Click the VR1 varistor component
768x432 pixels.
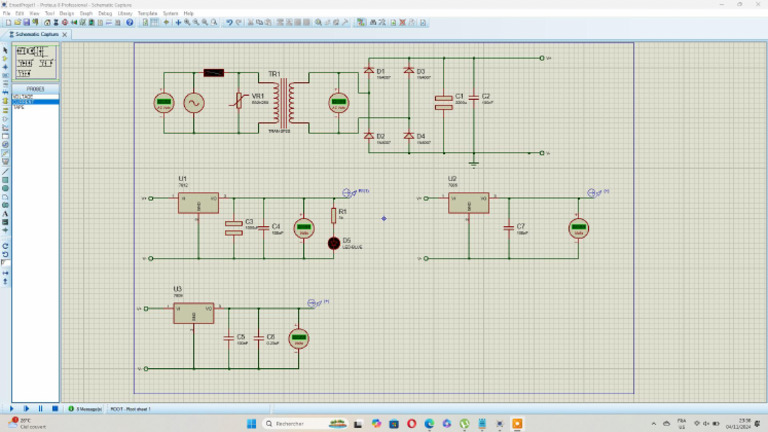pyautogui.click(x=239, y=100)
